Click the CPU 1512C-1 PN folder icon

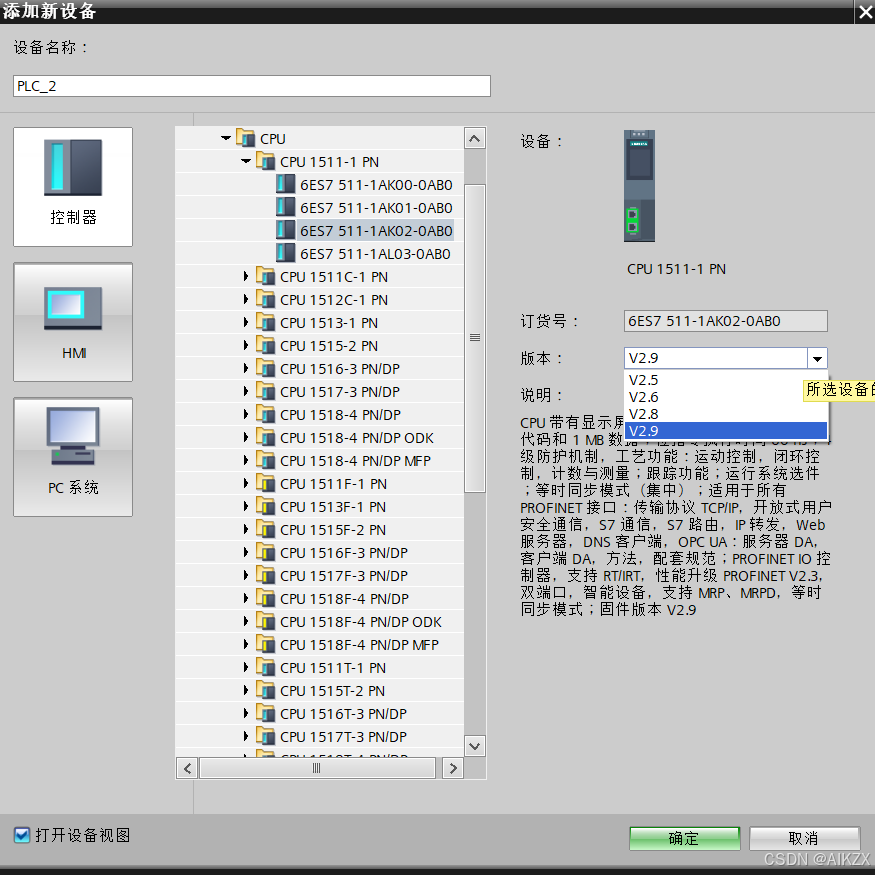tap(266, 299)
